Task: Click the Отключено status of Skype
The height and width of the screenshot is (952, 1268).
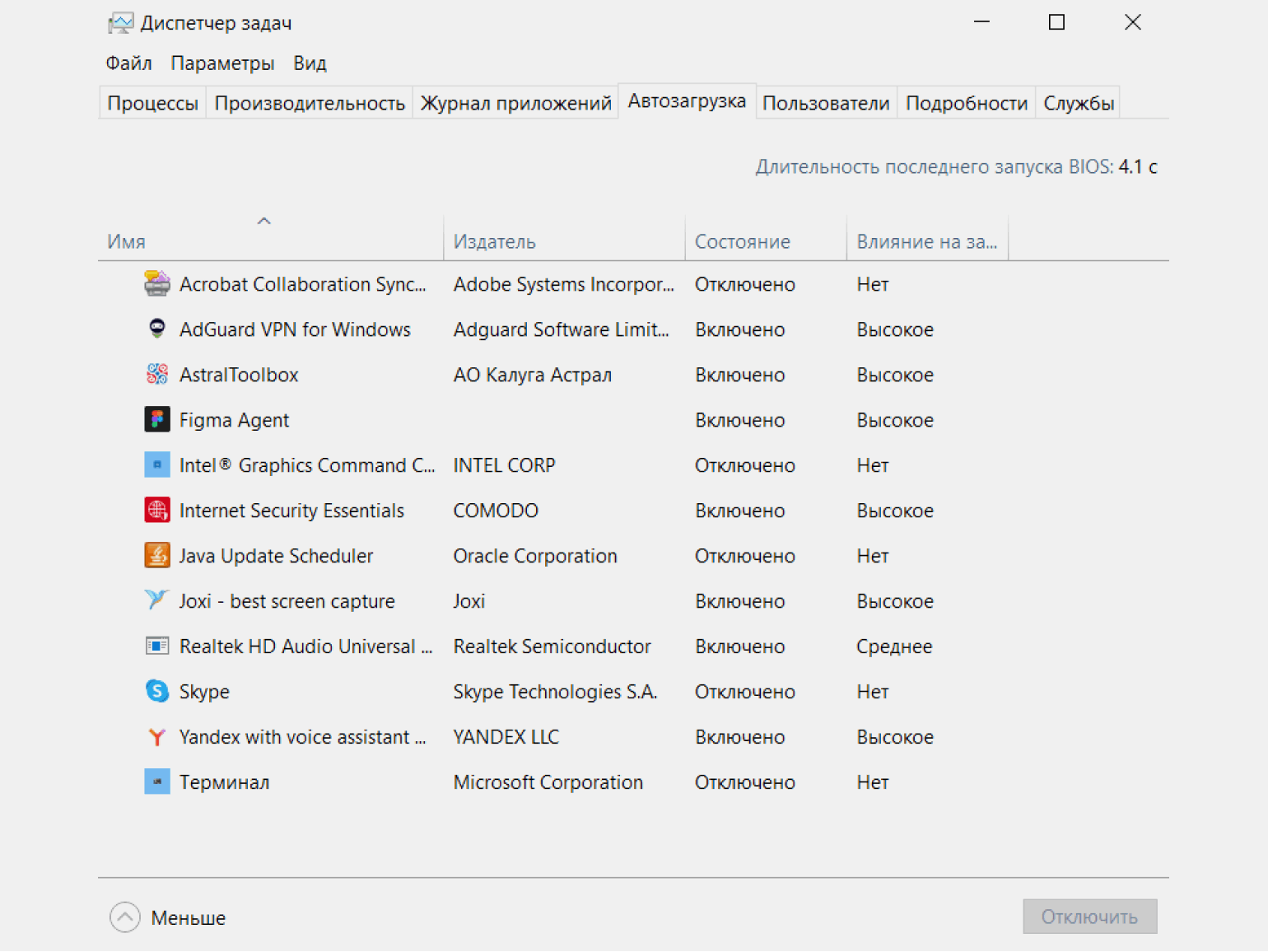Action: point(744,692)
